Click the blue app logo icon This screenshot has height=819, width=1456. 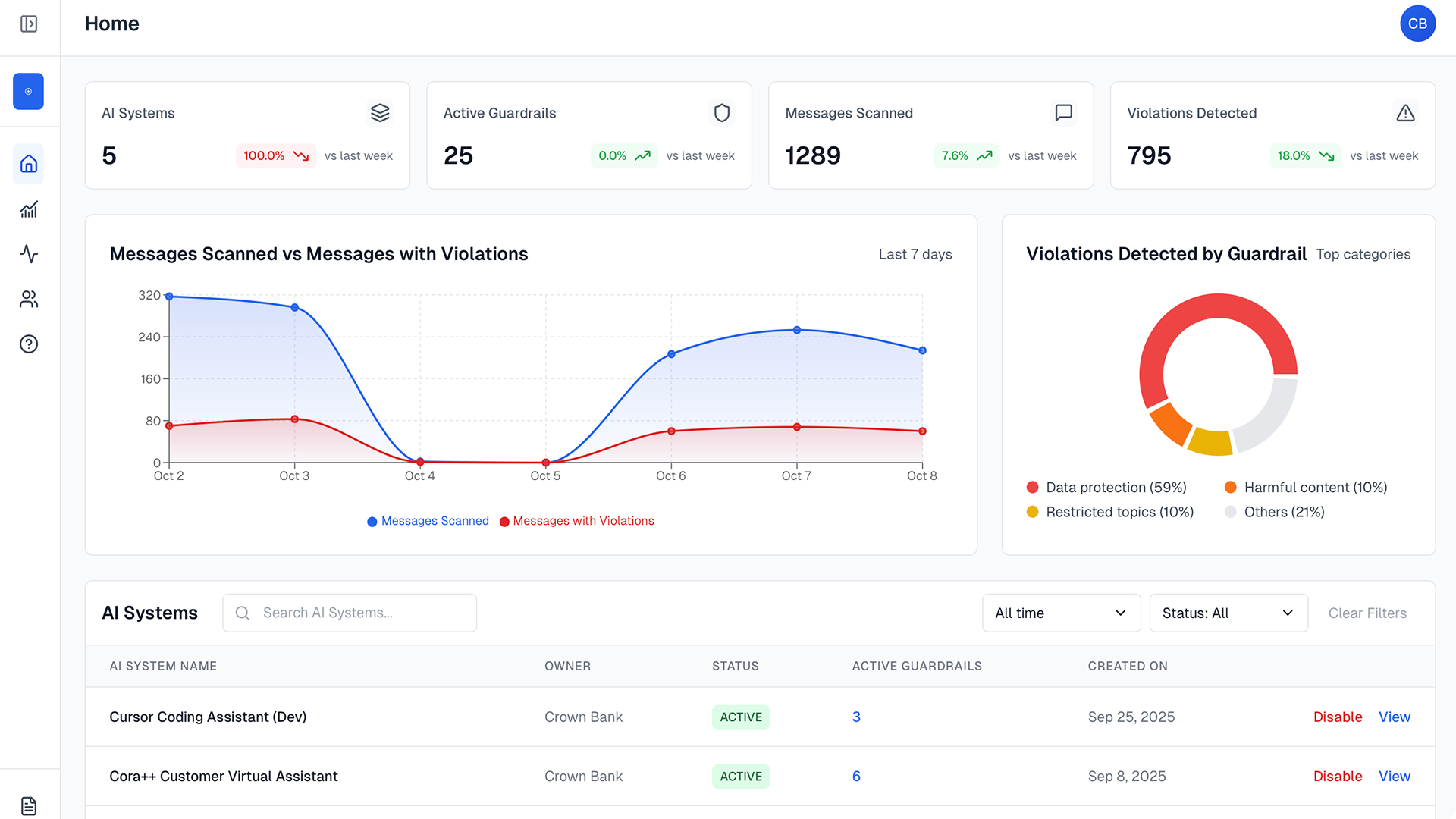(29, 92)
